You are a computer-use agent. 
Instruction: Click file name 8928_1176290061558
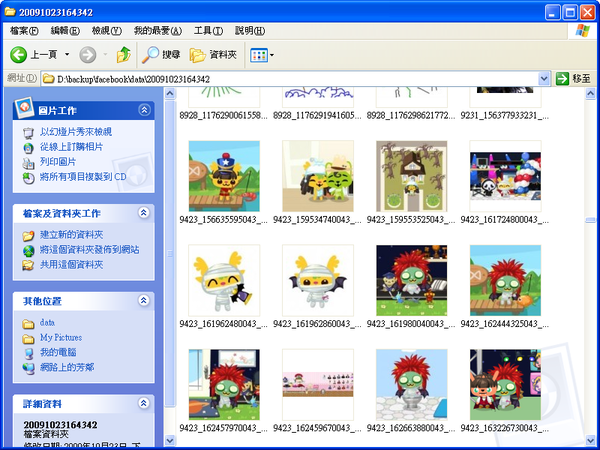223,115
